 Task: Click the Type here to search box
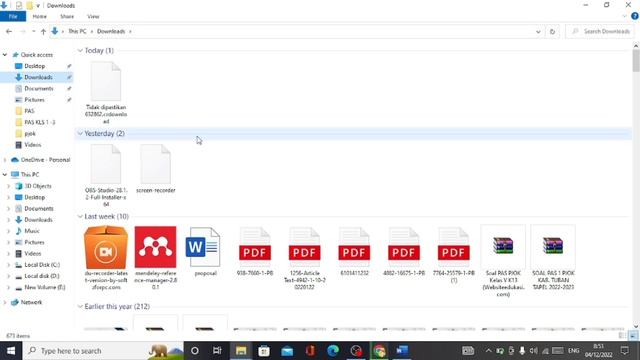103,351
